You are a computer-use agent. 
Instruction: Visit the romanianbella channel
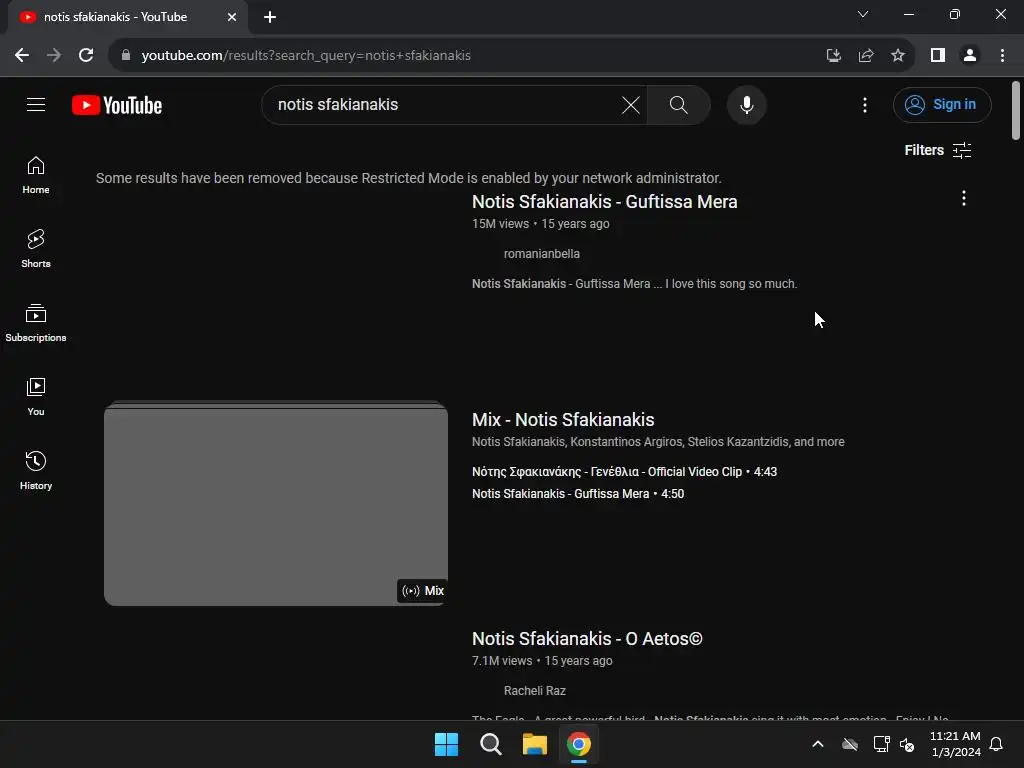point(541,253)
